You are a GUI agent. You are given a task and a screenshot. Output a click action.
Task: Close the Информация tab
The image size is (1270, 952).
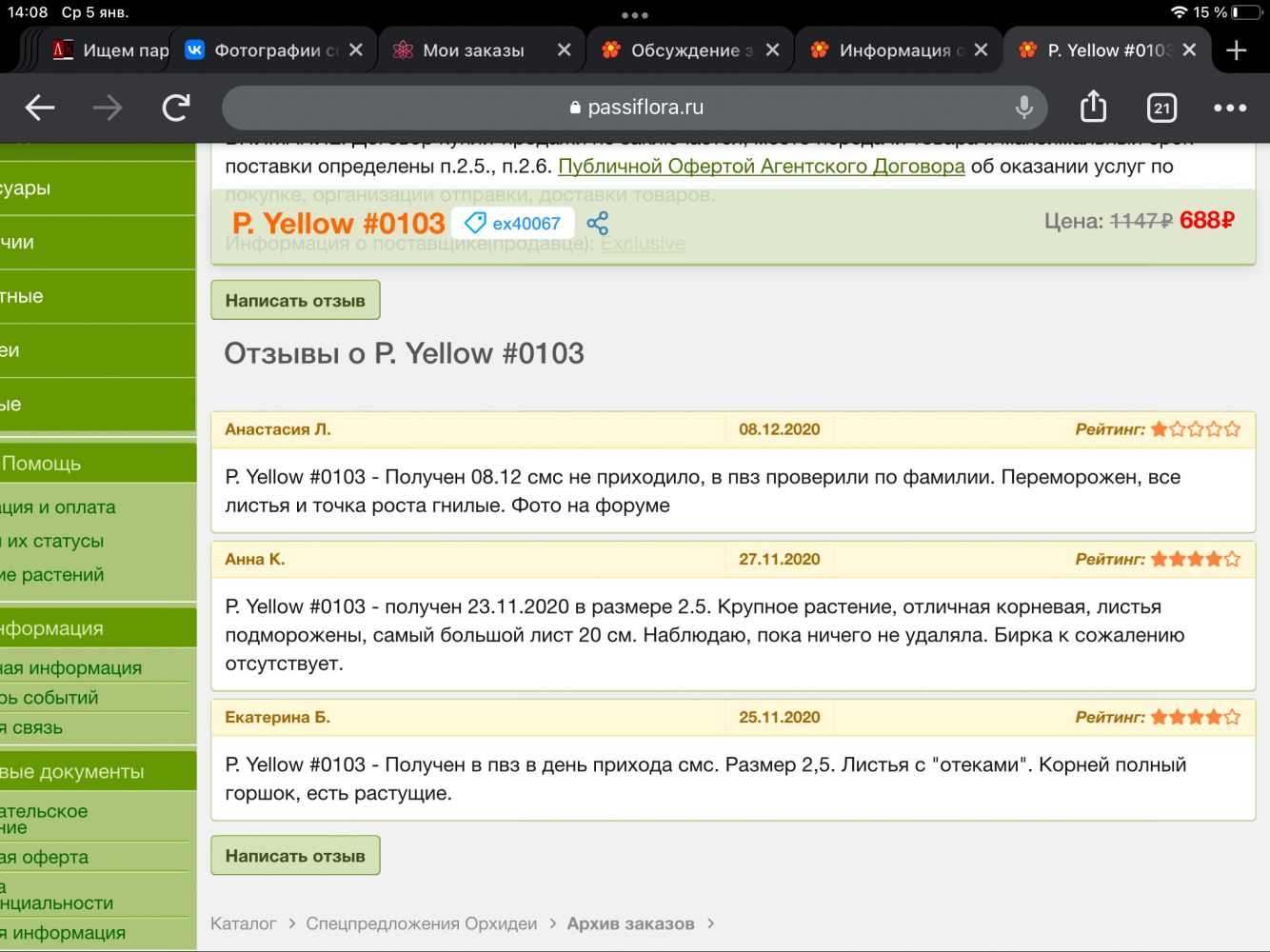(981, 50)
